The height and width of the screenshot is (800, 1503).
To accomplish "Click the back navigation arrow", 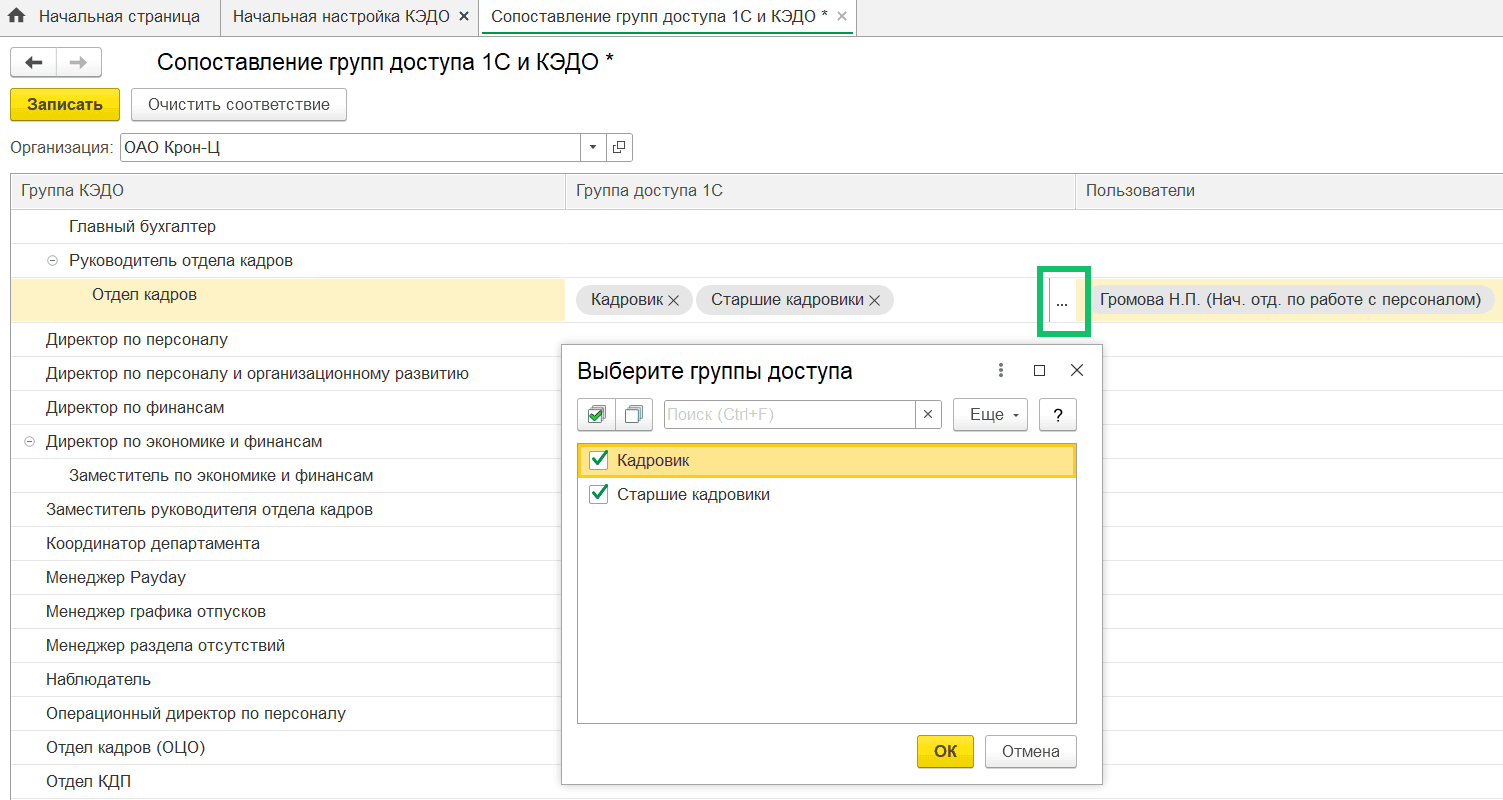I will (x=33, y=62).
